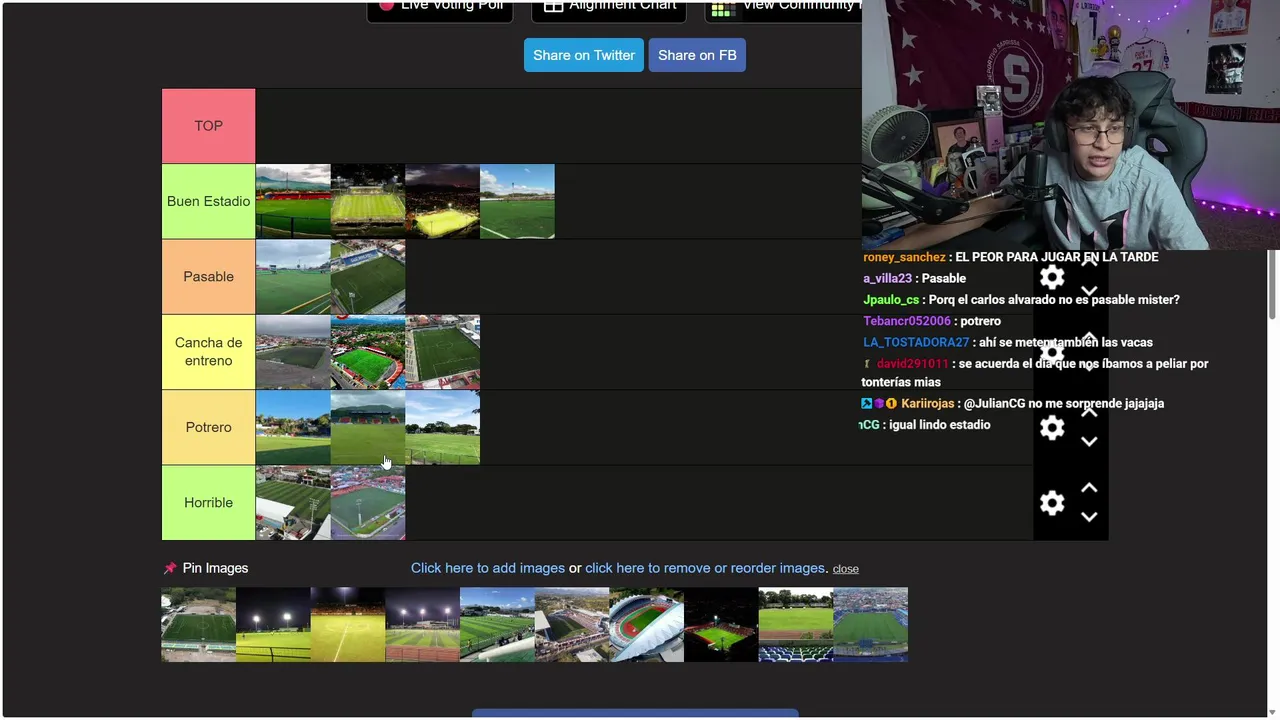Select first stadium image in Horrible row
Viewport: 1280px width, 720px height.
click(x=293, y=503)
